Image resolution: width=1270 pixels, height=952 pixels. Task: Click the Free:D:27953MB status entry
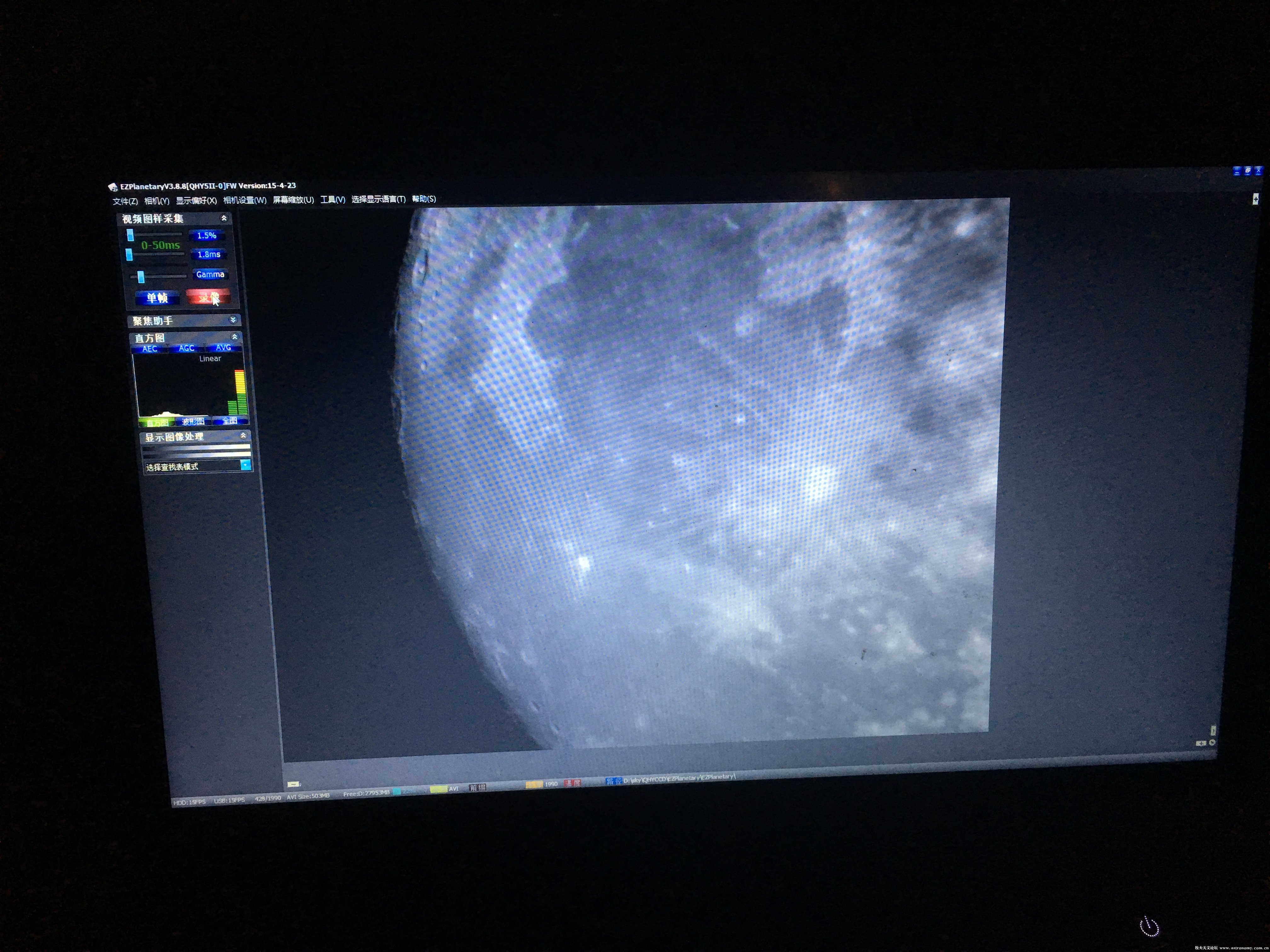point(366,794)
